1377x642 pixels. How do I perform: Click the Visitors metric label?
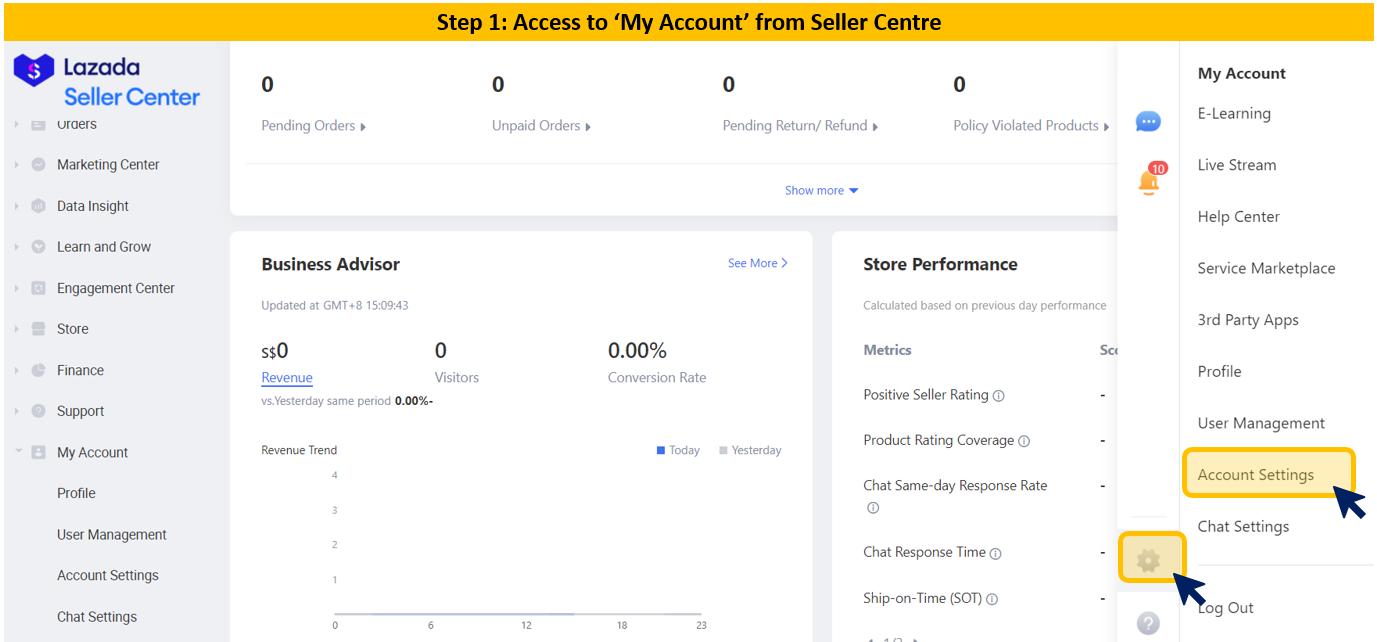[x=457, y=378]
